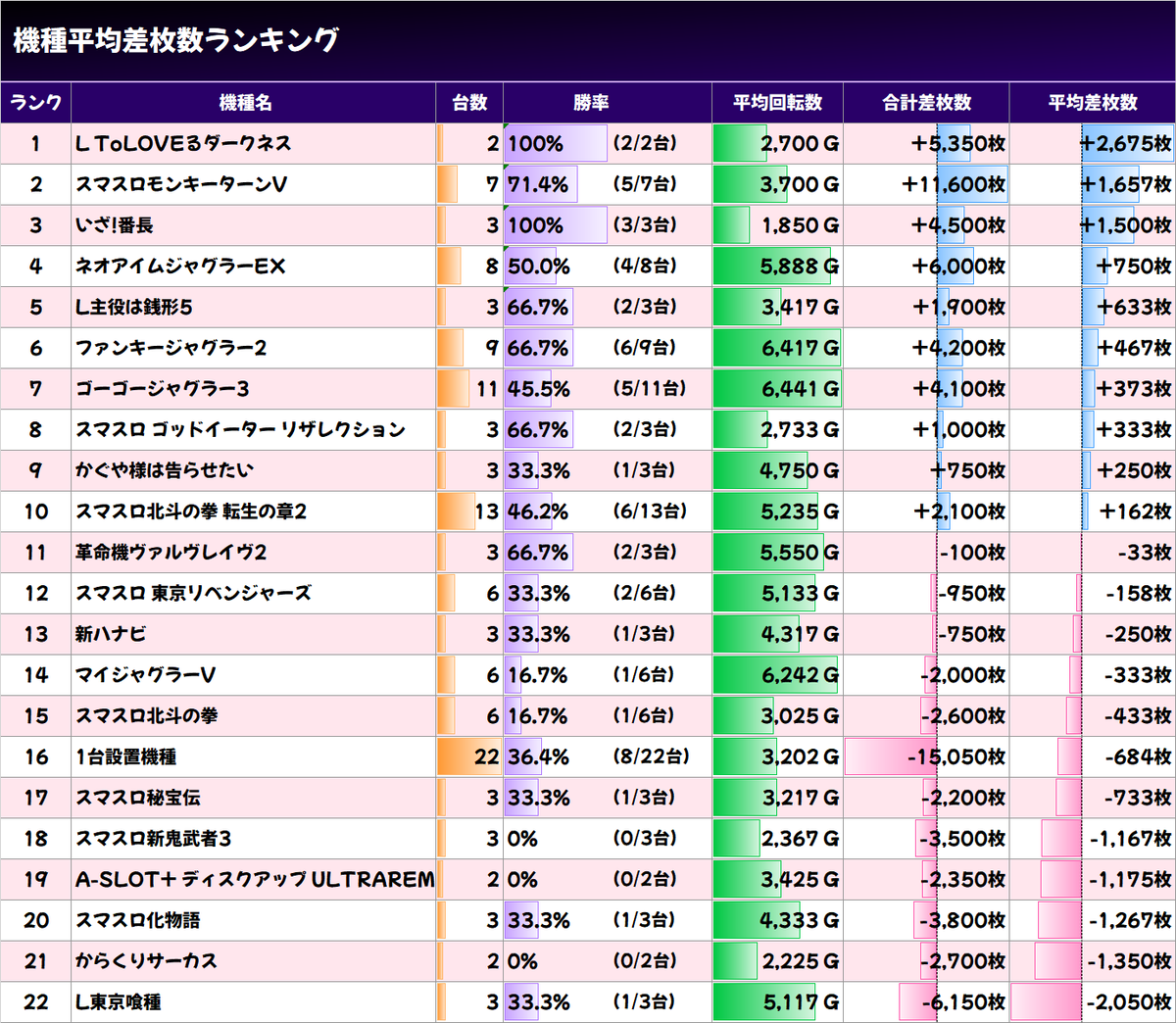Select machine name 革命機ヴァルヴレイヴ2

pos(171,553)
